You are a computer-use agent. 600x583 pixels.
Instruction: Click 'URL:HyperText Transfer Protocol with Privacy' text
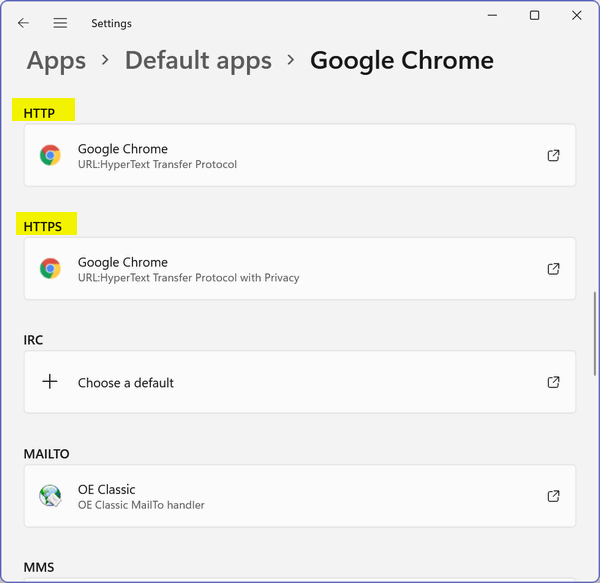click(189, 278)
